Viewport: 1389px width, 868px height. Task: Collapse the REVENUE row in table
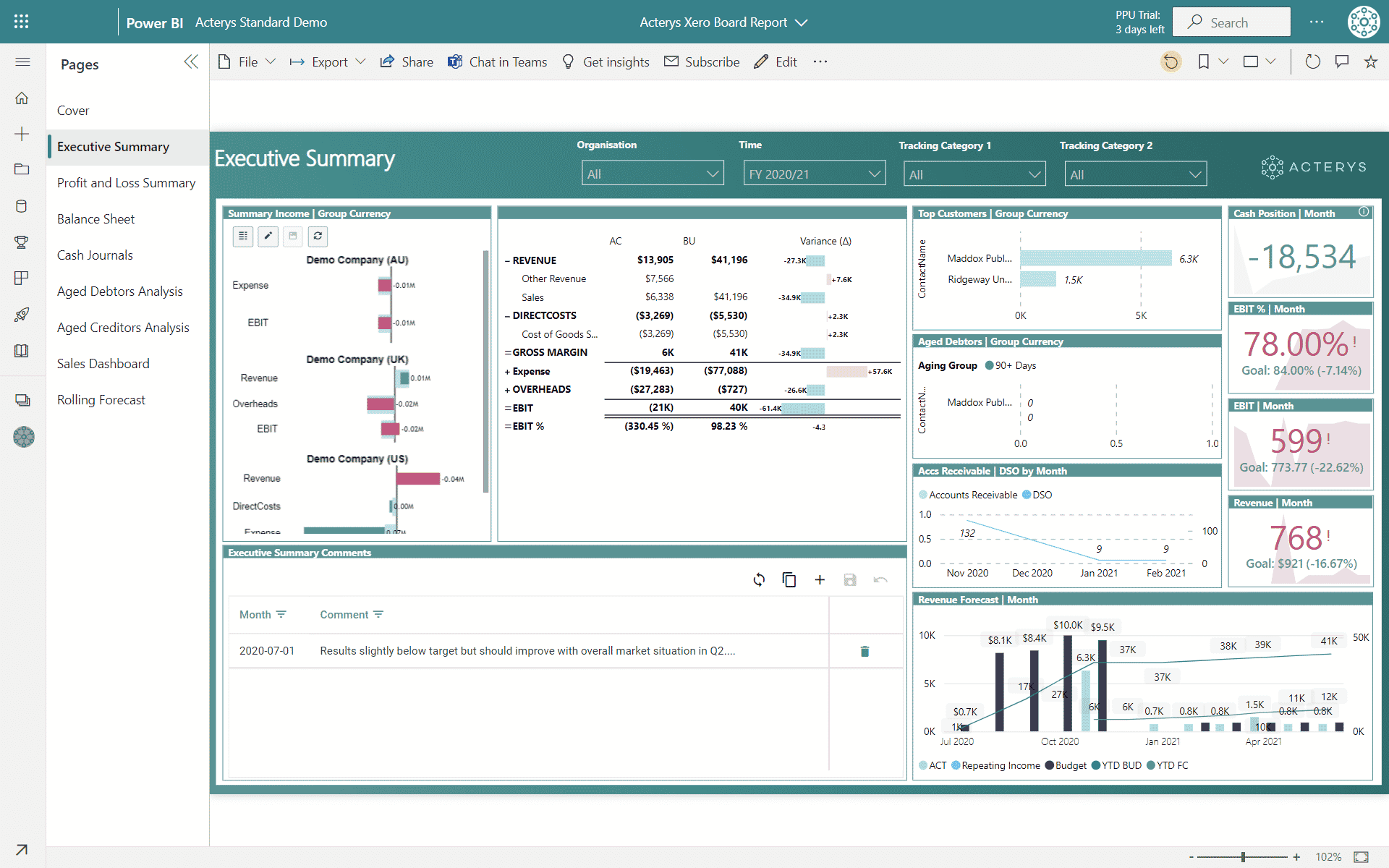507,260
